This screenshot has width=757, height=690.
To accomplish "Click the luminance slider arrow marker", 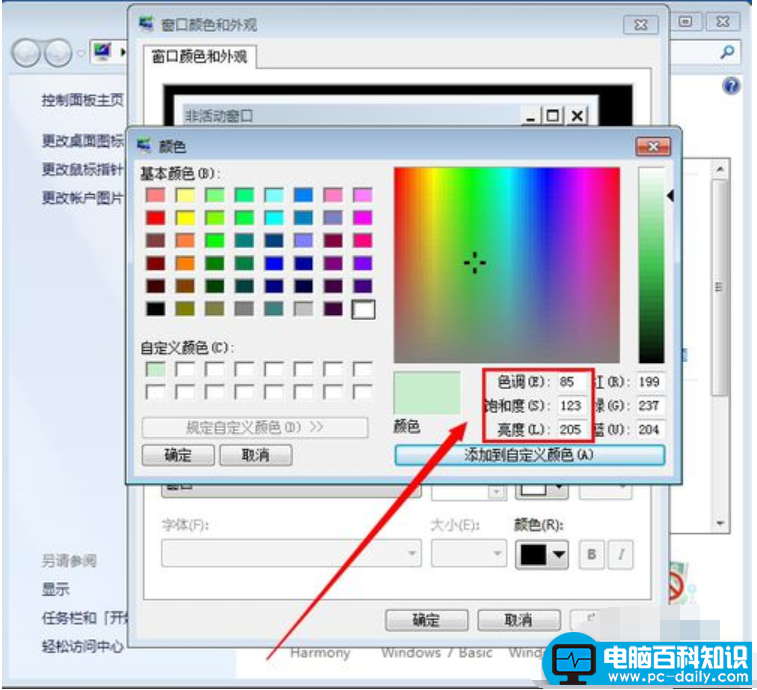I will (x=670, y=196).
